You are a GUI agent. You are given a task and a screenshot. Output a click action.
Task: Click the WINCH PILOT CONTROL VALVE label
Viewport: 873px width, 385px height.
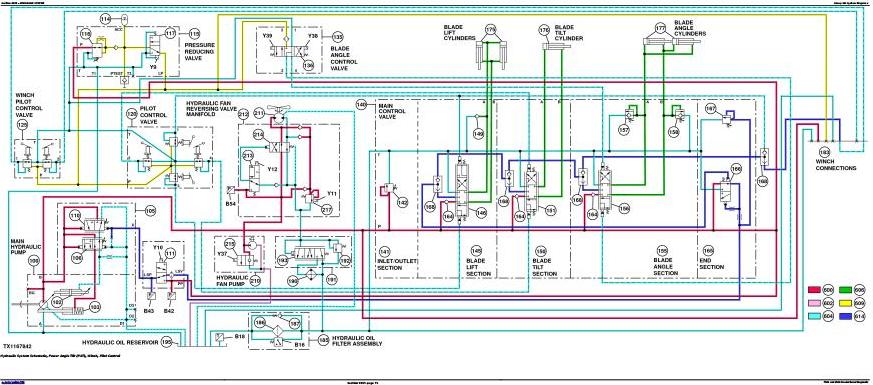pyautogui.click(x=29, y=105)
